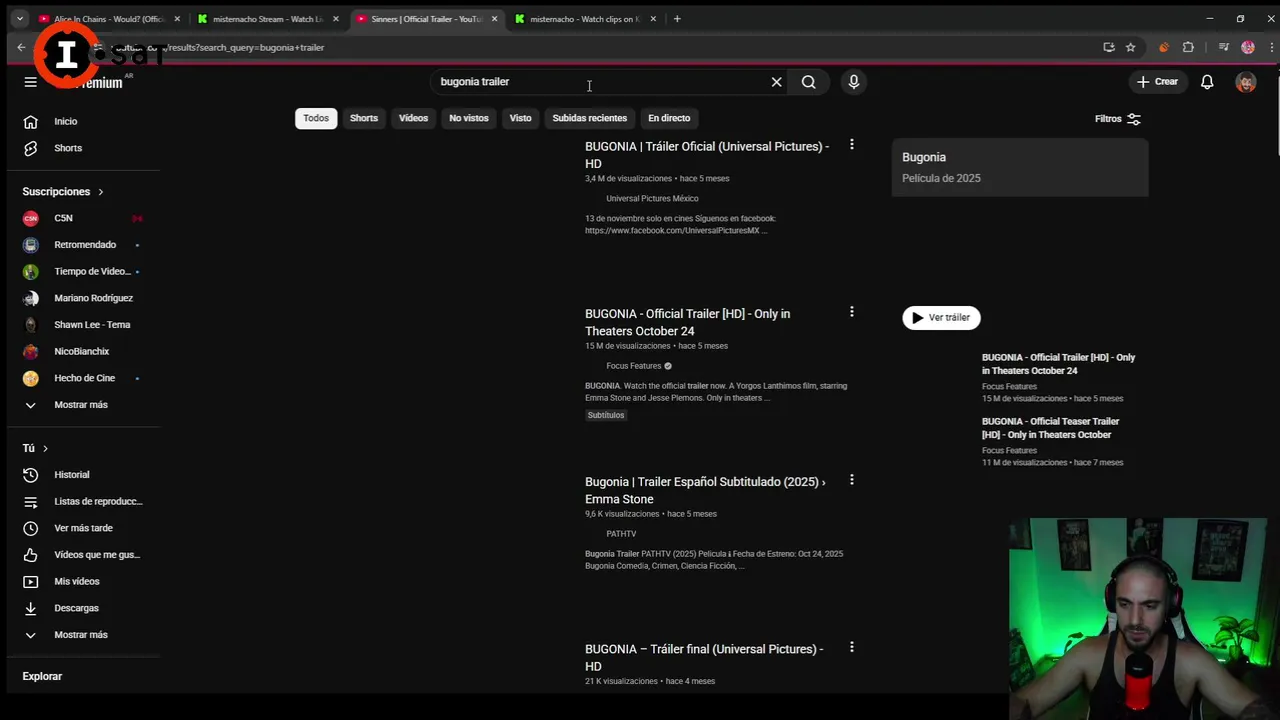The image size is (1280, 720).
Task: Open options for BUGONIA Tráiler Oficial video
Action: (x=851, y=145)
